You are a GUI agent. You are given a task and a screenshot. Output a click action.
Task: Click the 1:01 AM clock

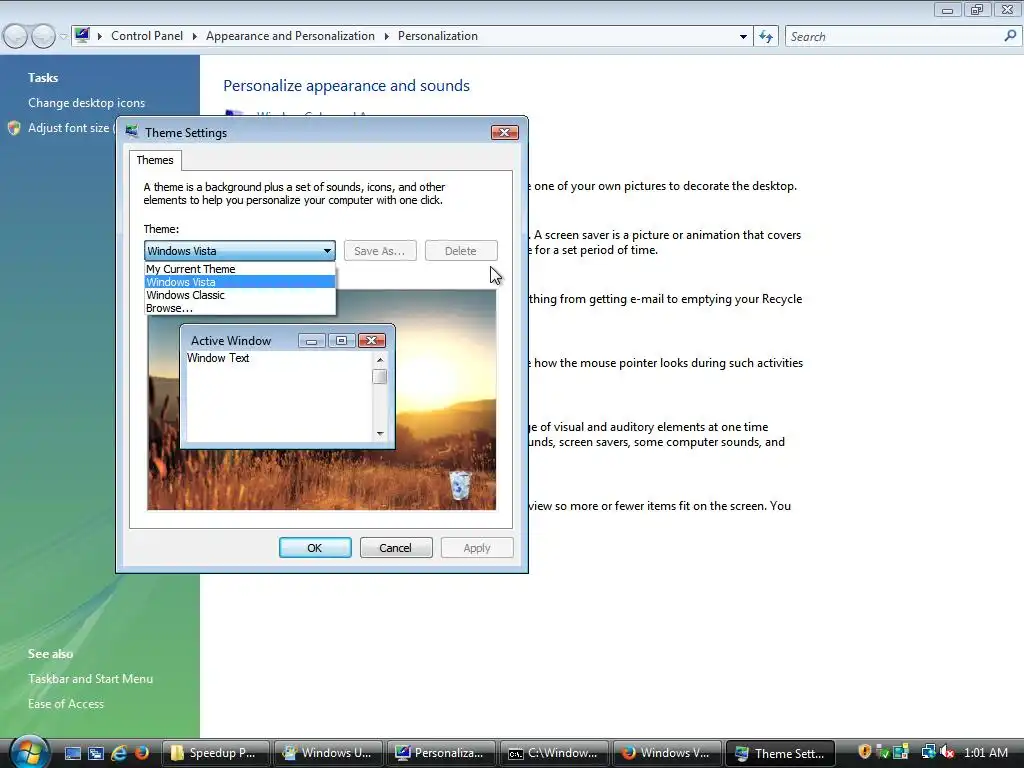point(986,752)
